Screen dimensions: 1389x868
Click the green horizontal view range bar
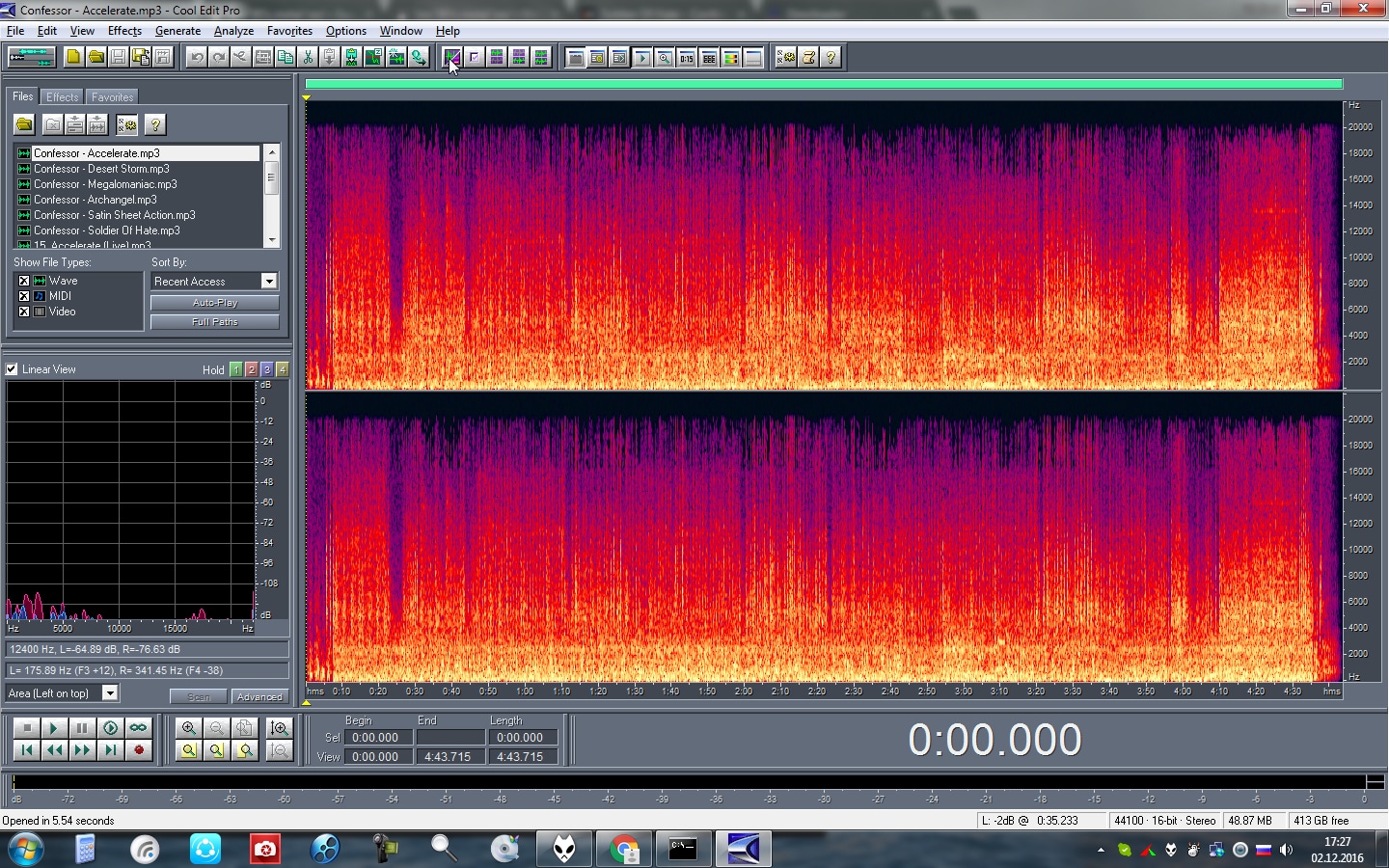tap(824, 84)
